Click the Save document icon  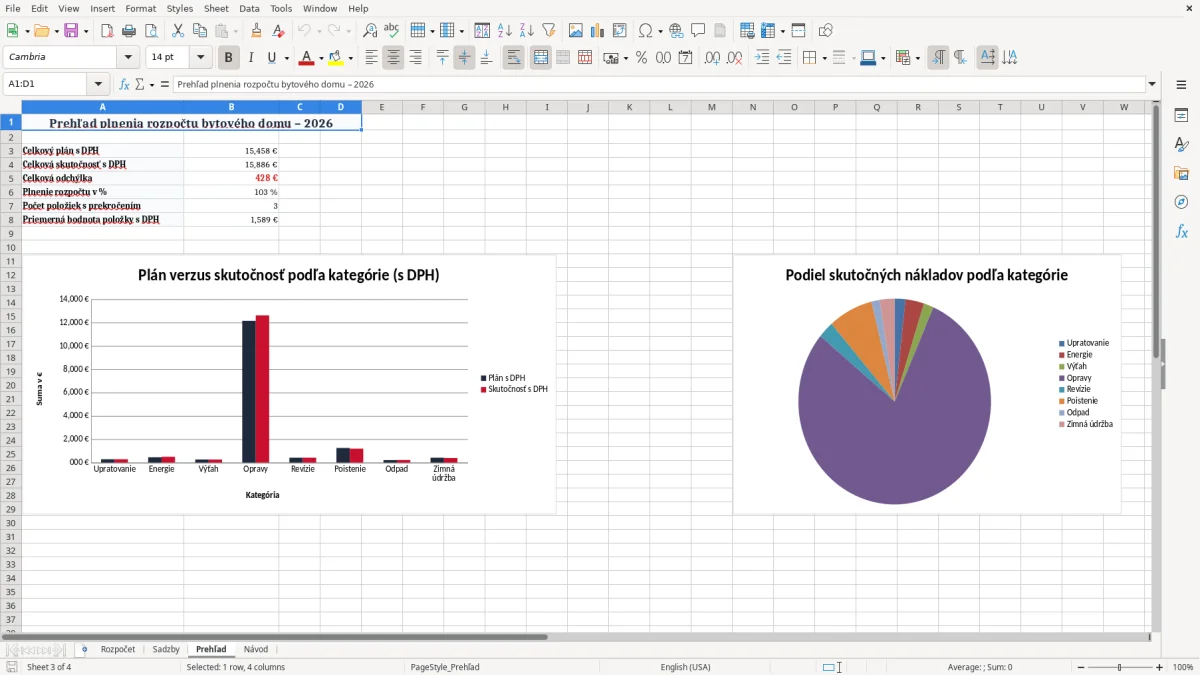70,31
